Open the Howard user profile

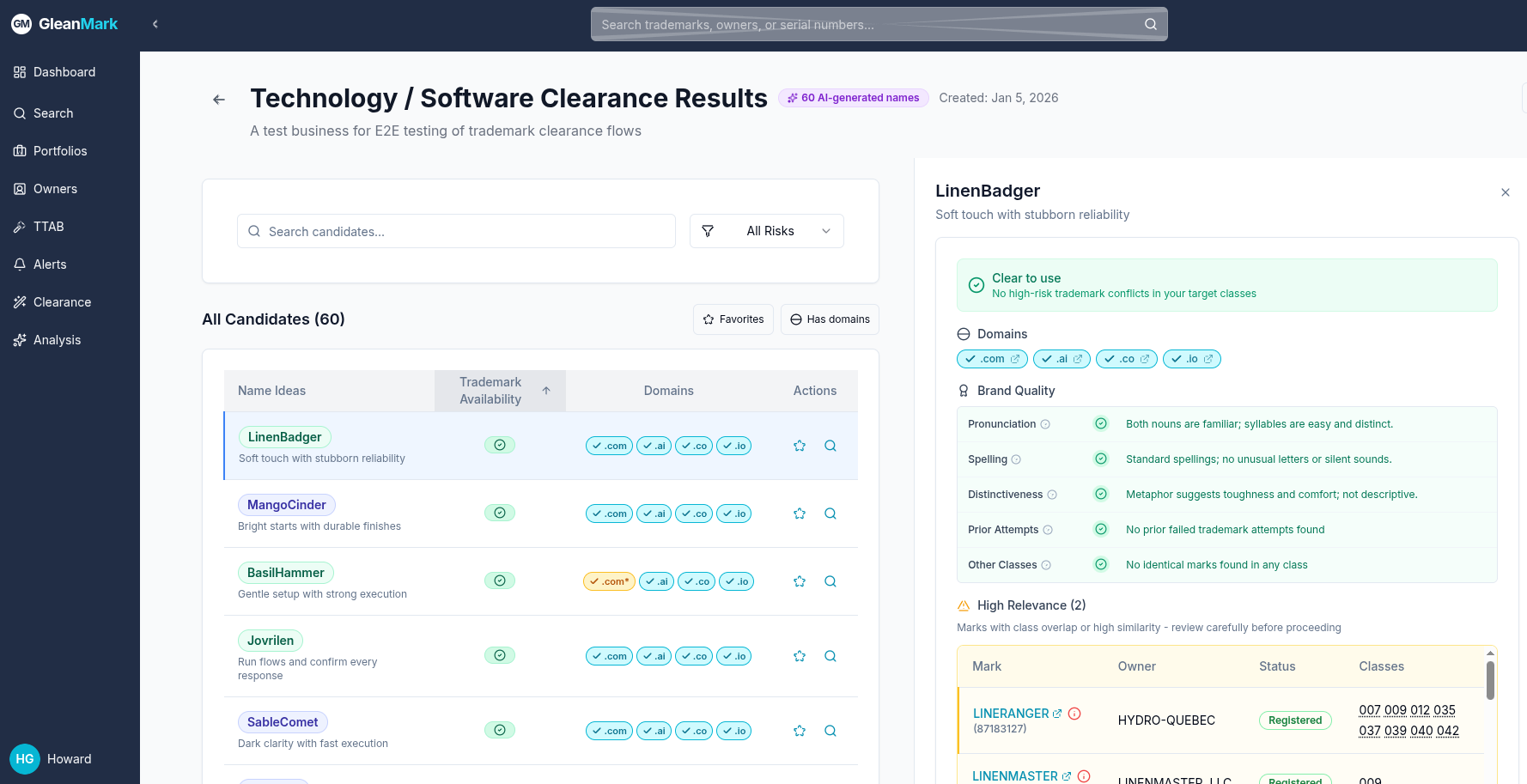pyautogui.click(x=52, y=759)
